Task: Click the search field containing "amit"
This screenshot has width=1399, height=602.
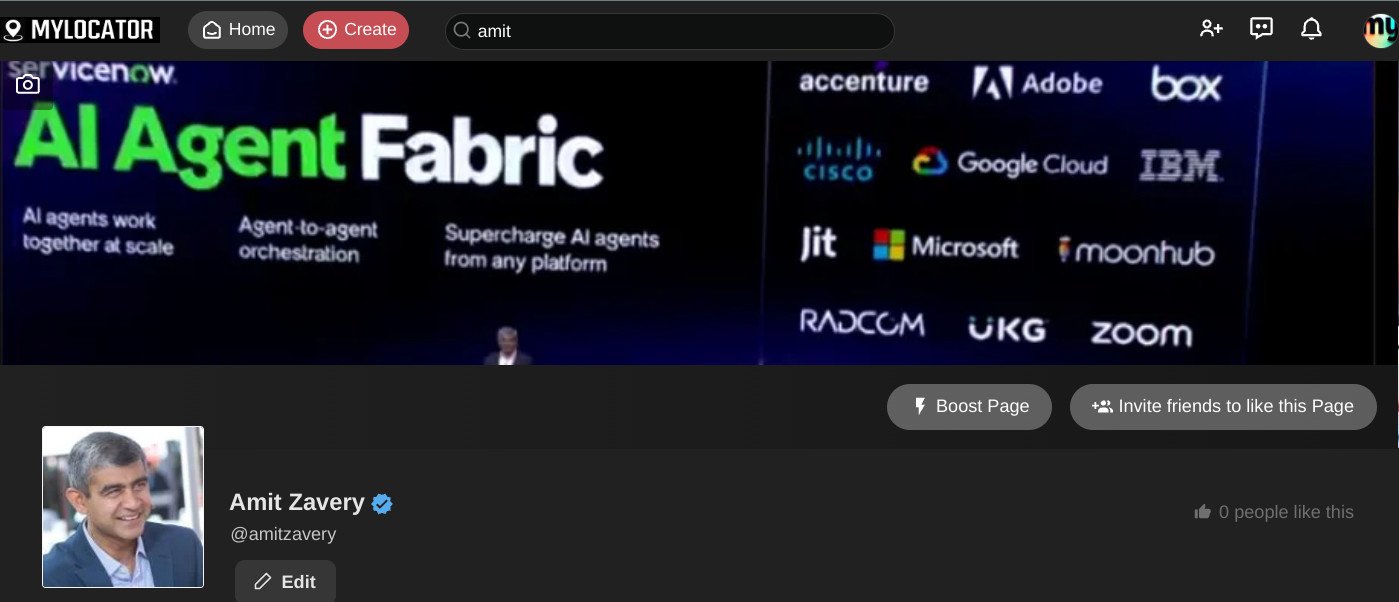Action: 669,31
